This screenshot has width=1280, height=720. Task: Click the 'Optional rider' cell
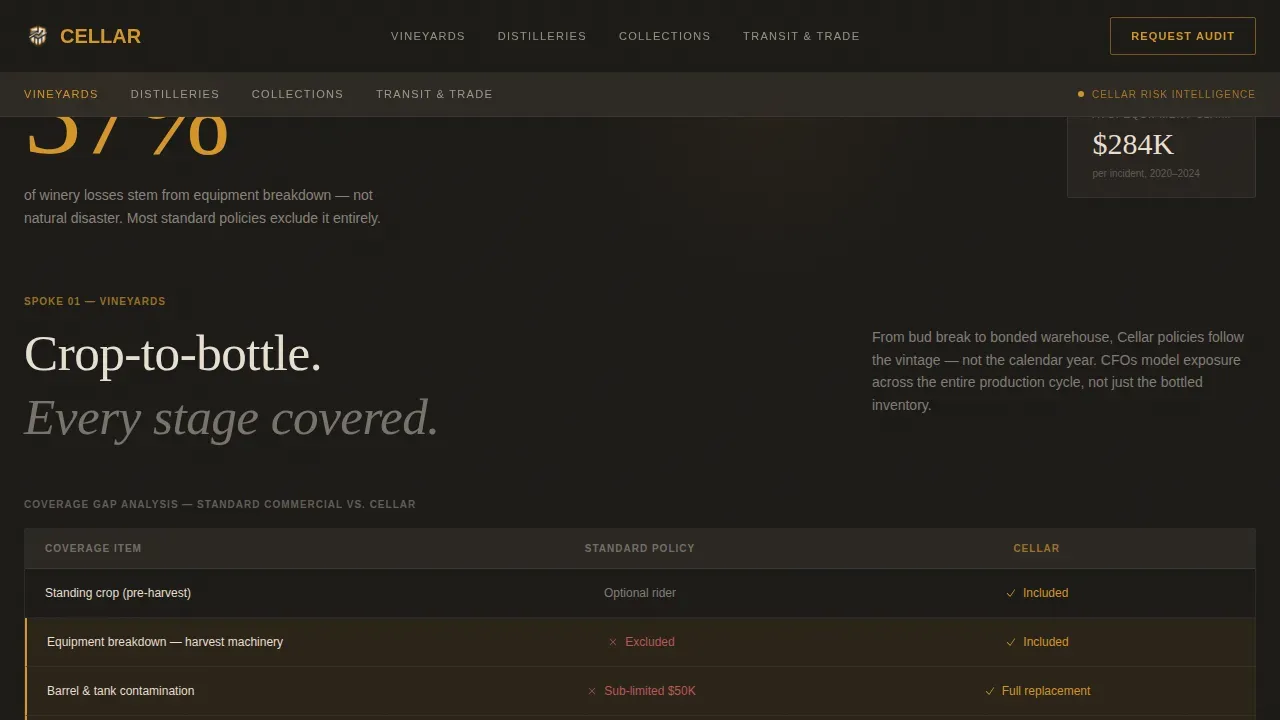[x=640, y=593]
